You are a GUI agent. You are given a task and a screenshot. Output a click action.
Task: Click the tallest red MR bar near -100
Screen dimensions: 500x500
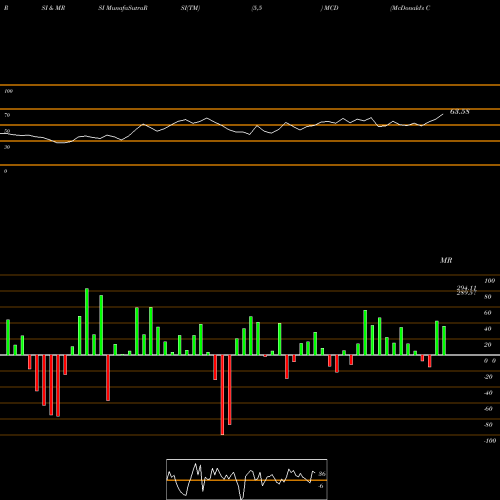pos(222,395)
